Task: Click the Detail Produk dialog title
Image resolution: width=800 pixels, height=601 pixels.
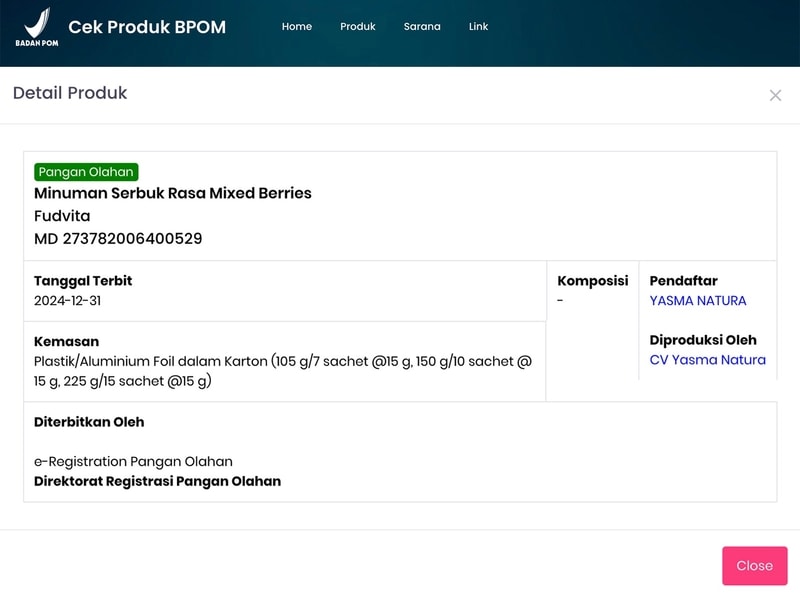Action: pos(70,94)
